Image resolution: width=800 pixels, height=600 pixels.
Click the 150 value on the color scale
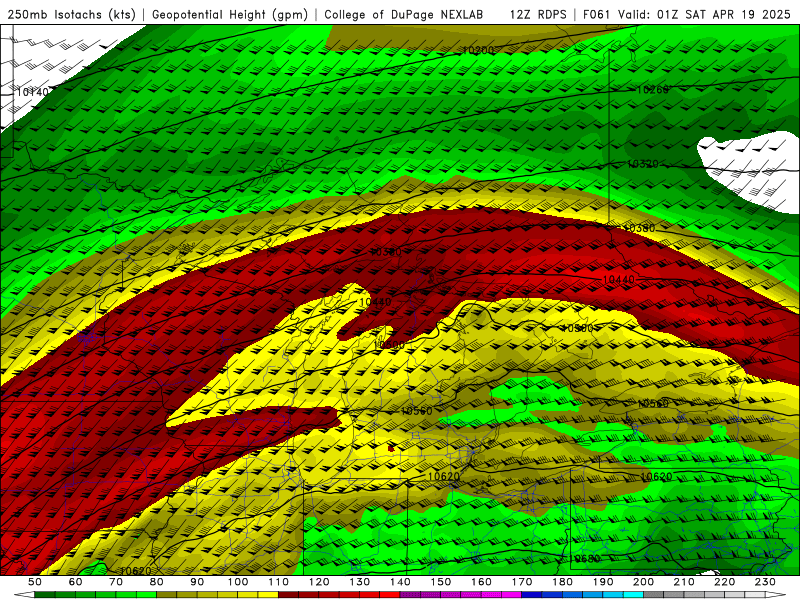pyautogui.click(x=441, y=582)
